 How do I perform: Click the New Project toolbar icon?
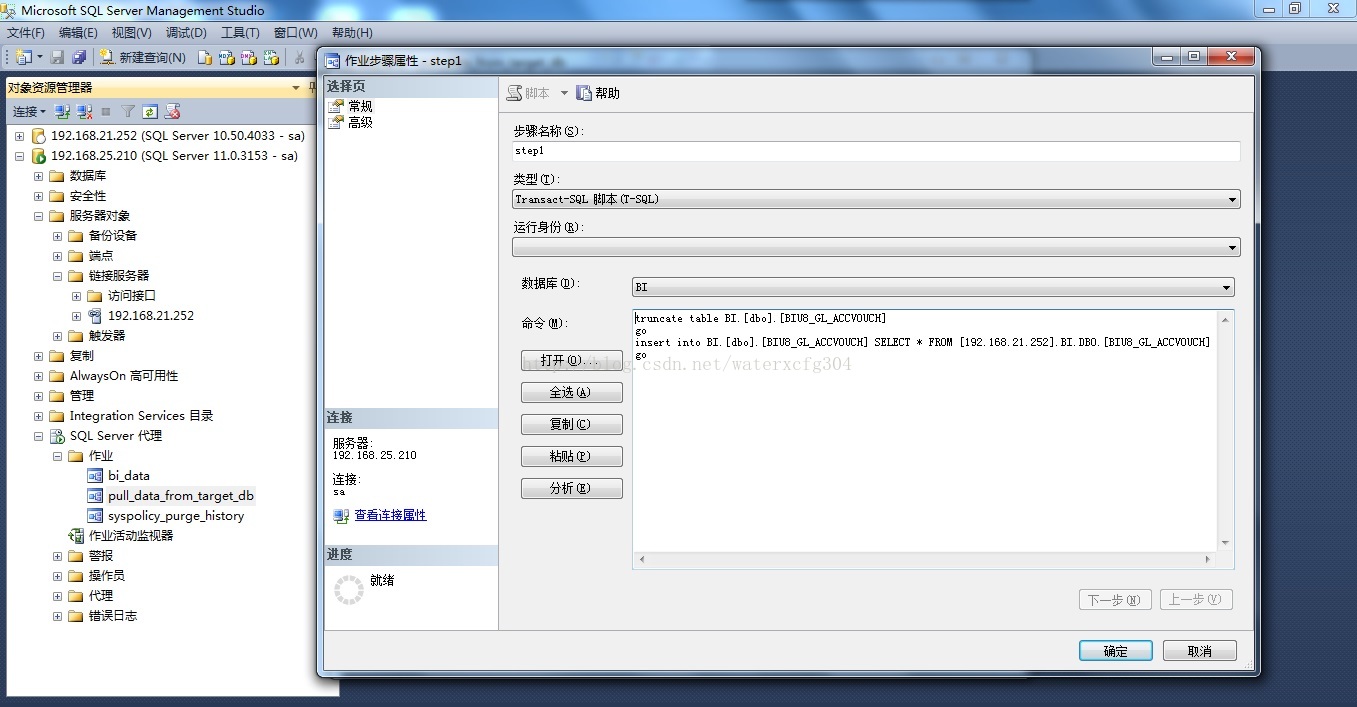click(x=24, y=57)
